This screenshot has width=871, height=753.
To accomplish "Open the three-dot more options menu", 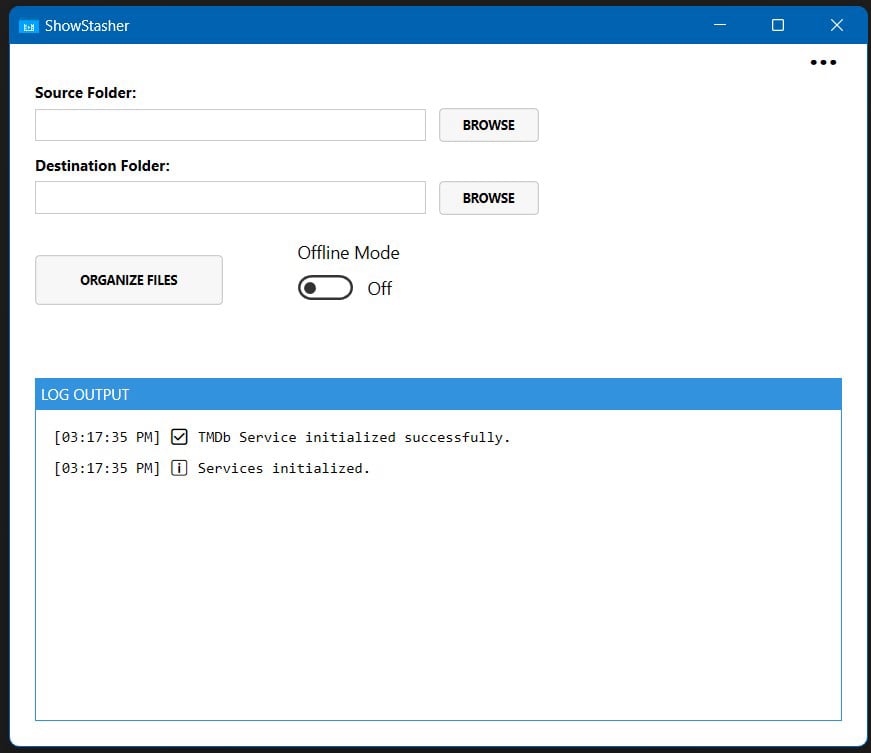I will [823, 62].
